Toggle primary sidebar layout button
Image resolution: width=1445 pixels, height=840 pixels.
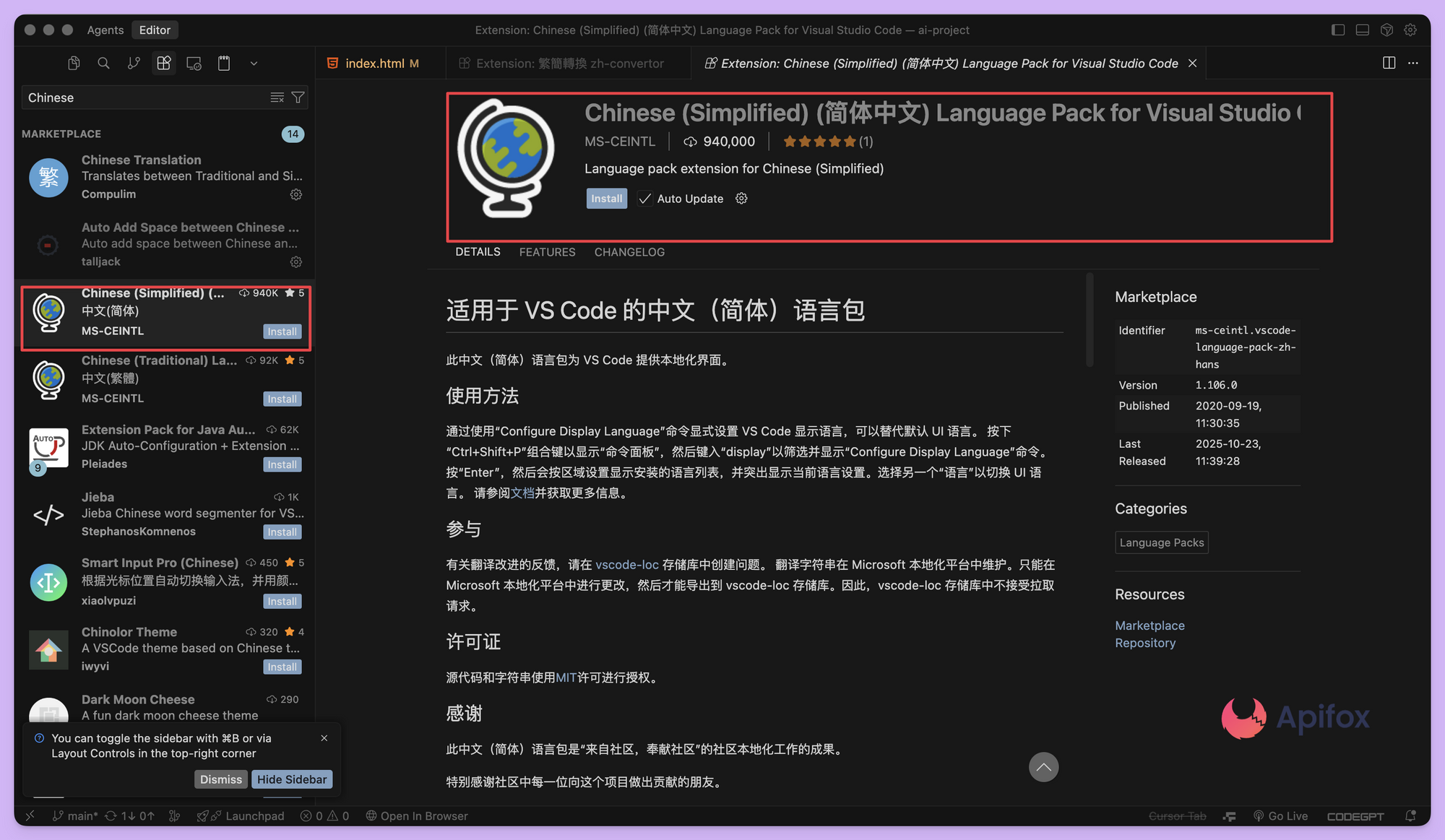[1338, 30]
